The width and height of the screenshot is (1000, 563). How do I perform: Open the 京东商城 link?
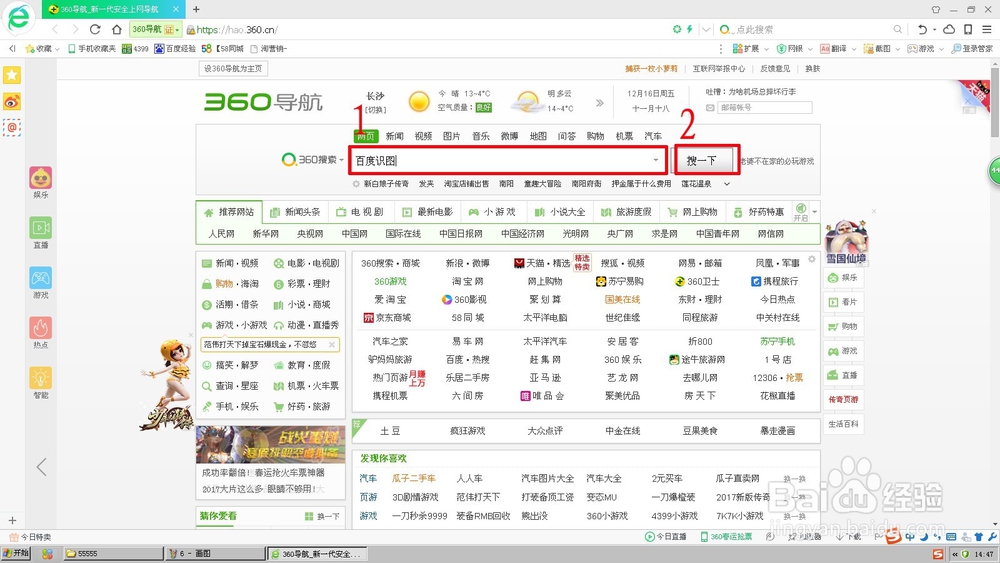pos(386,318)
